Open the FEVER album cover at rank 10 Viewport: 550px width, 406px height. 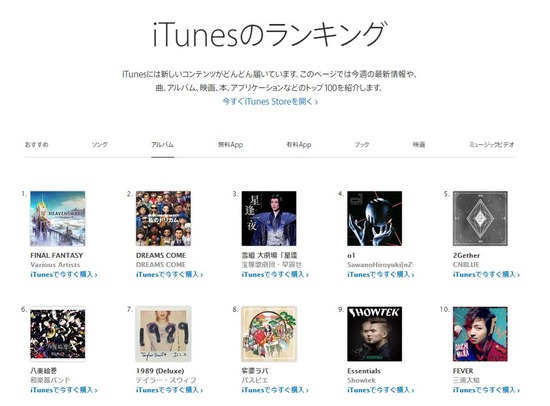(x=480, y=334)
